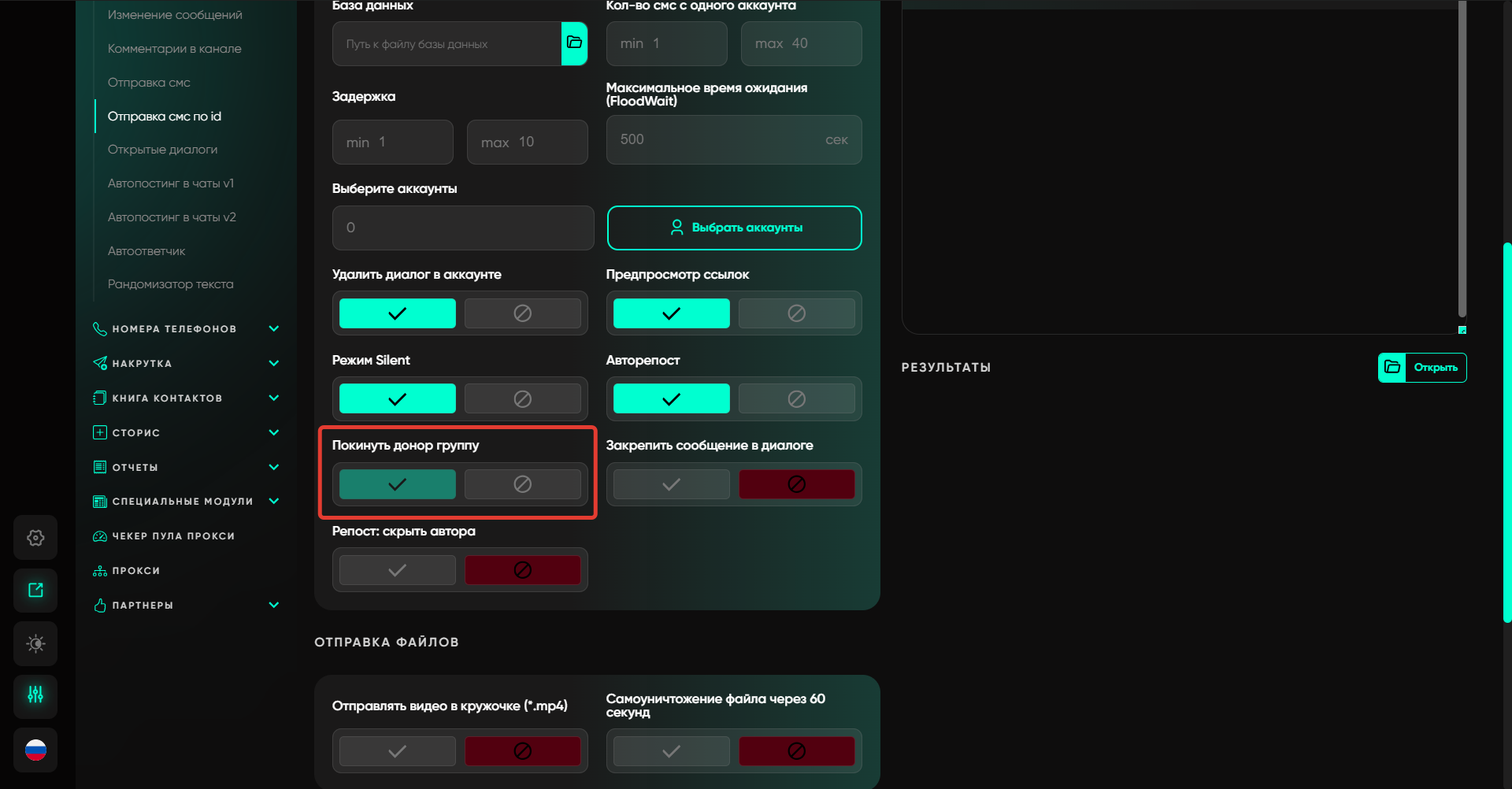Click the Russian flag language icon
Screen dimensions: 1512x789
(x=35, y=750)
